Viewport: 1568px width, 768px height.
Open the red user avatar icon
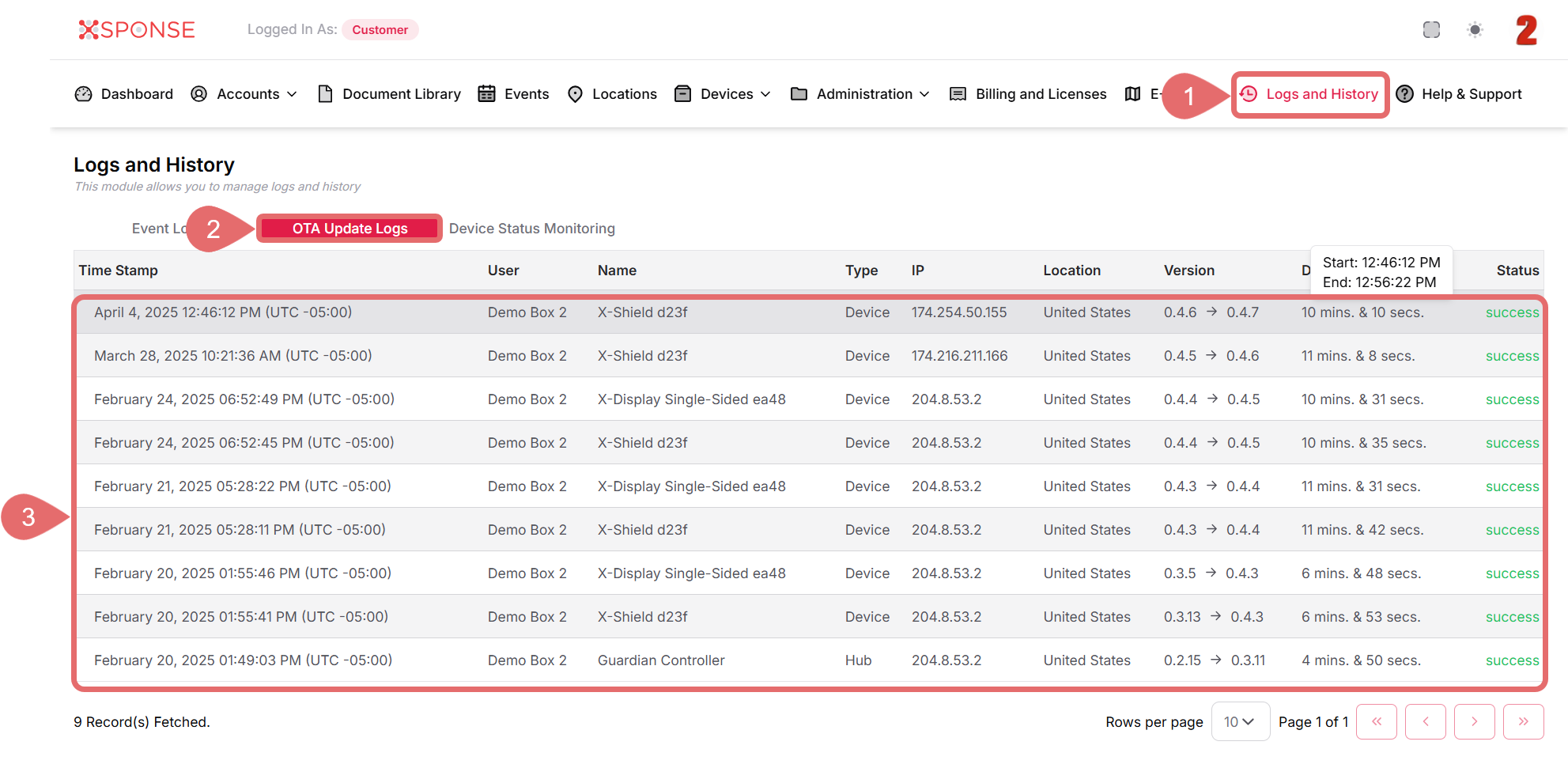tap(1526, 30)
